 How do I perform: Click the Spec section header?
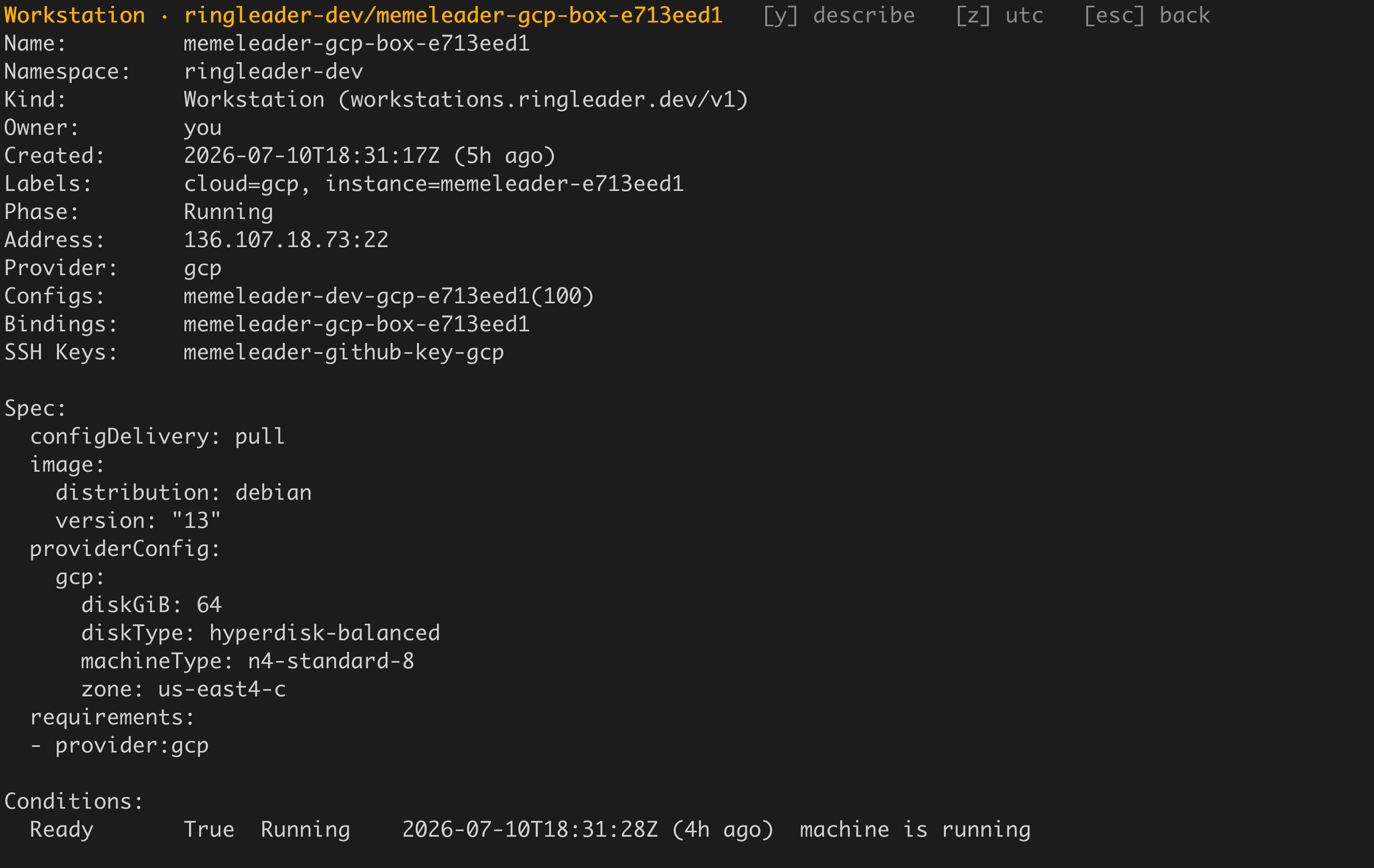click(x=35, y=408)
